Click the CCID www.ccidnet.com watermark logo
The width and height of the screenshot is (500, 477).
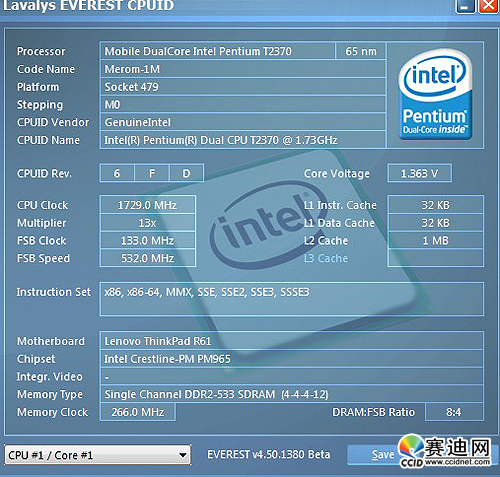point(445,451)
